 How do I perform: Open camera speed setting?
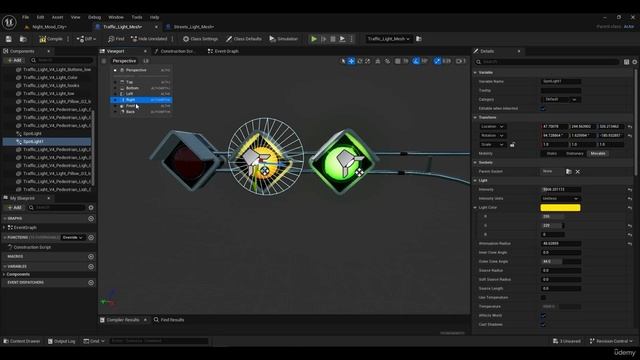pyautogui.click(x=460, y=61)
